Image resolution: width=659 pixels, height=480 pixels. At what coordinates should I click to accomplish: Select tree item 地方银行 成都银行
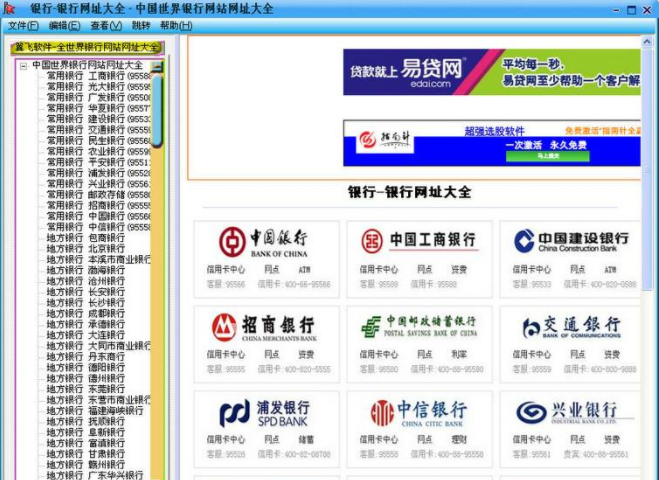pyautogui.click(x=86, y=314)
